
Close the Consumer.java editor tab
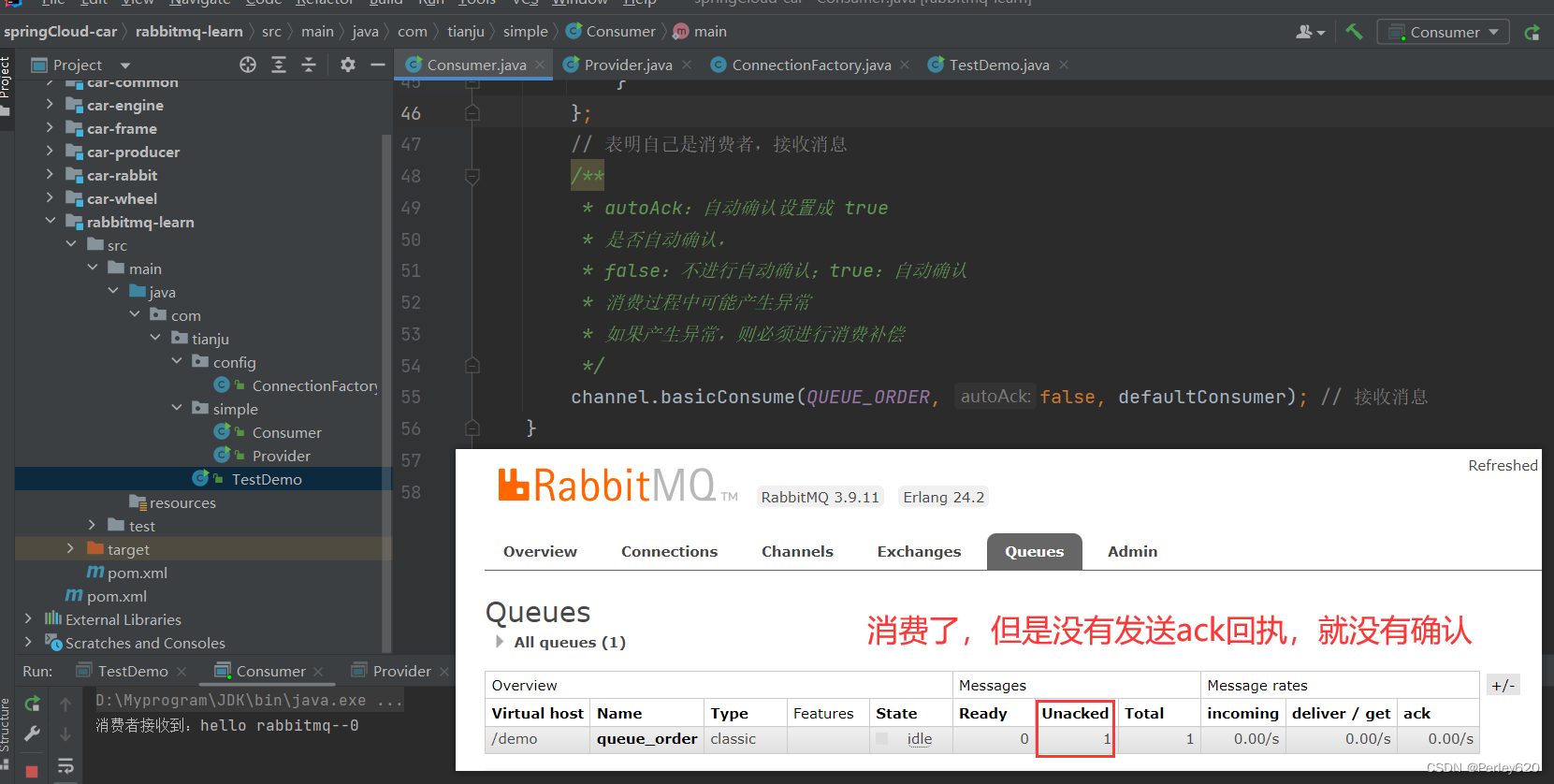coord(540,65)
